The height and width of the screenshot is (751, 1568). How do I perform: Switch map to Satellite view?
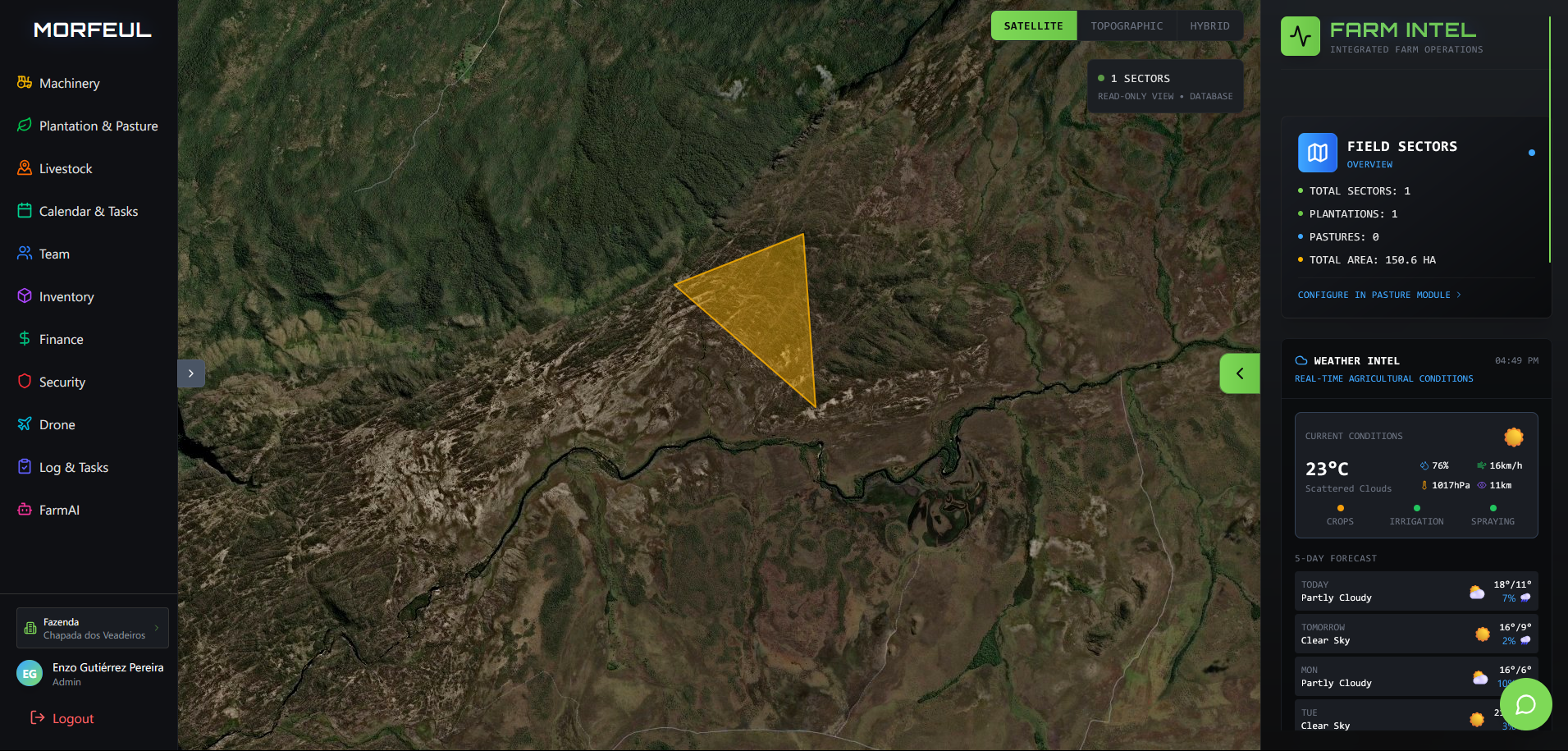click(1033, 26)
